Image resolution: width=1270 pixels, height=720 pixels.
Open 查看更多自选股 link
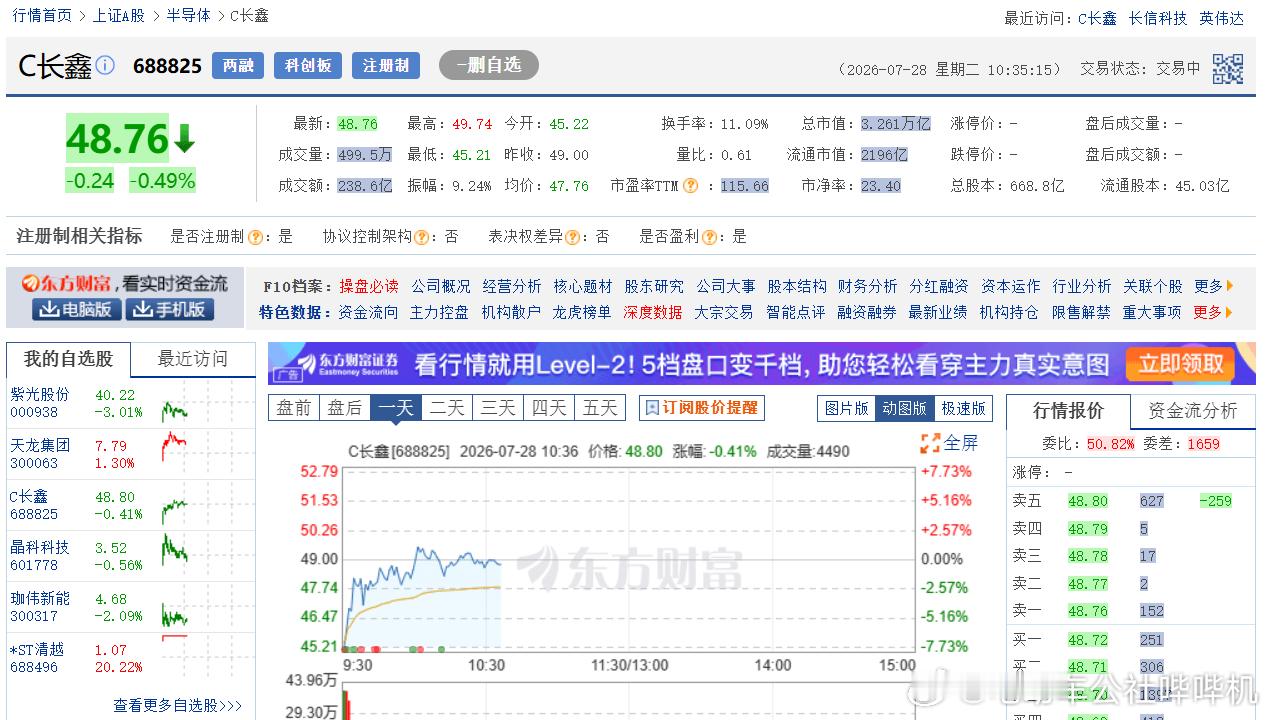tap(177, 705)
